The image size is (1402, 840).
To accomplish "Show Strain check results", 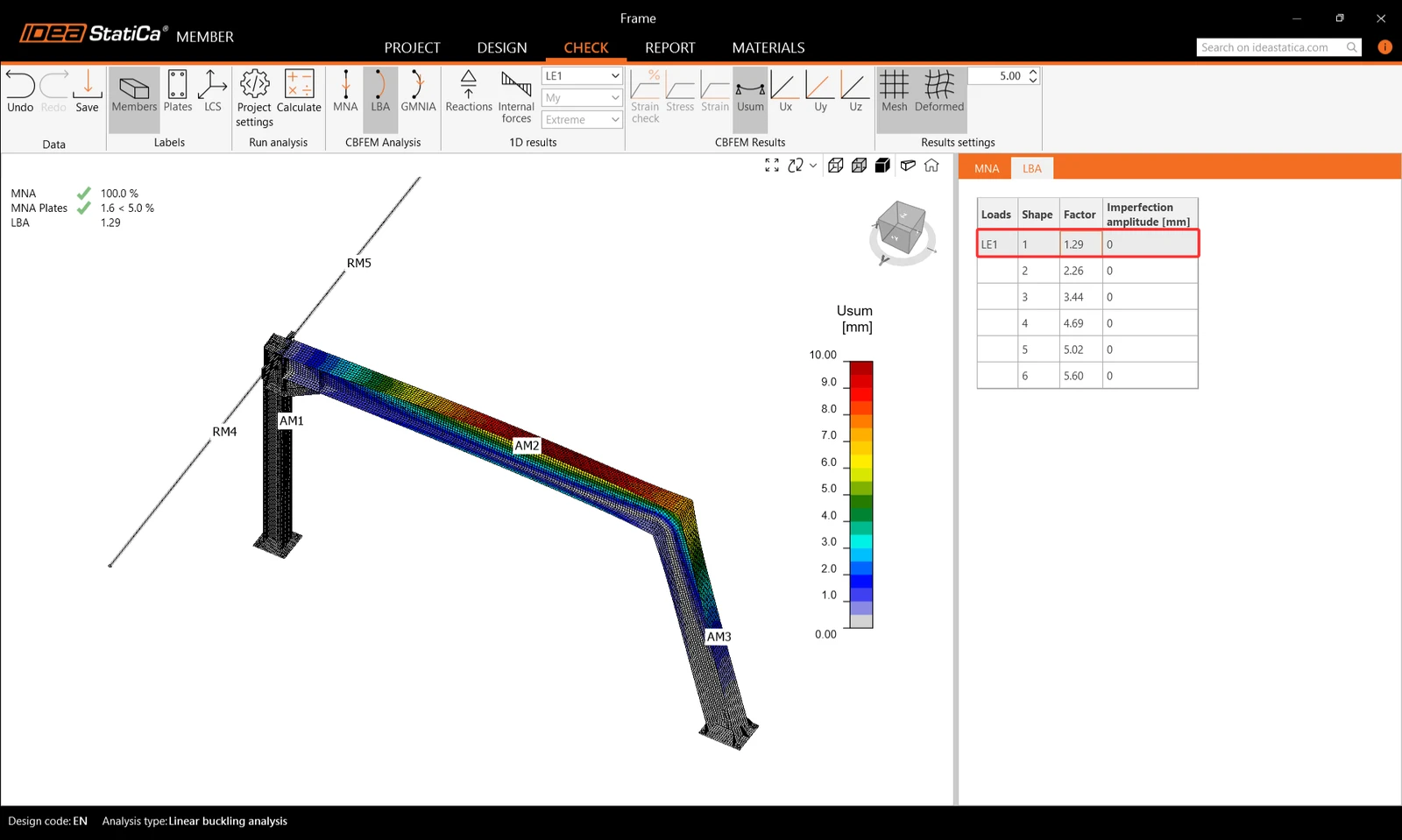I will (x=645, y=96).
